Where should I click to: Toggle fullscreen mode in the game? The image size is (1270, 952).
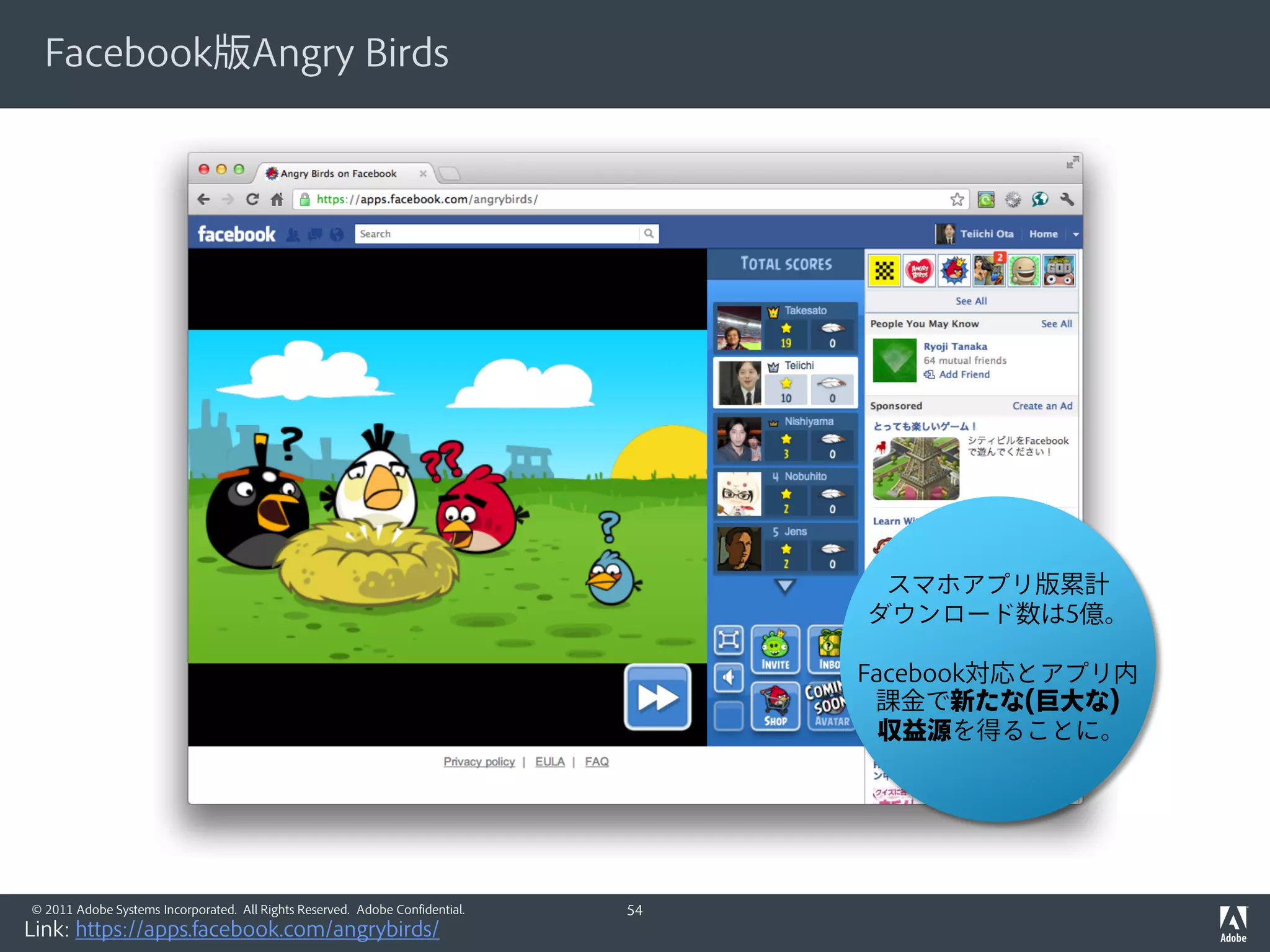728,640
